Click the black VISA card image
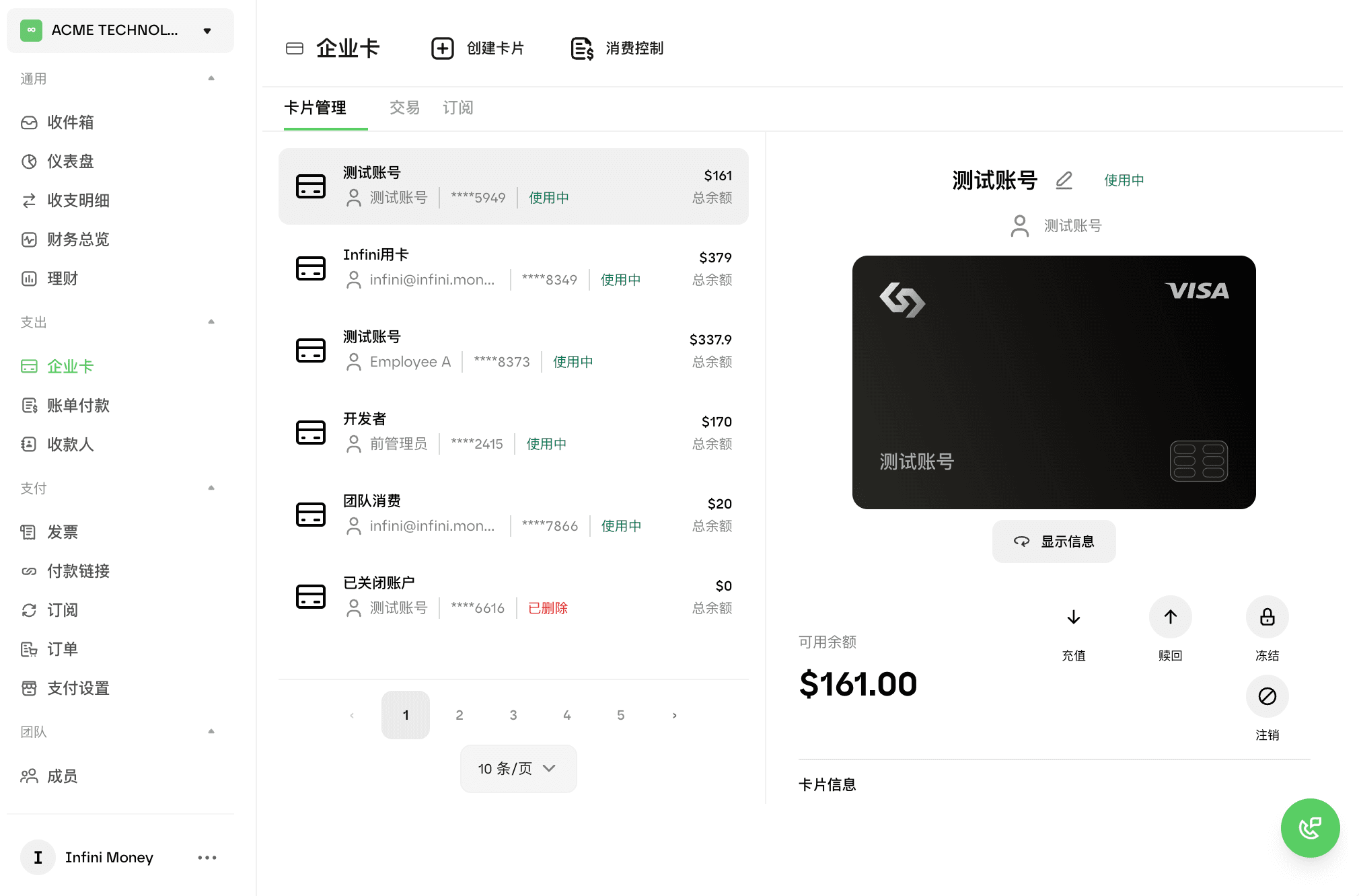1359x896 pixels. coord(1054,382)
